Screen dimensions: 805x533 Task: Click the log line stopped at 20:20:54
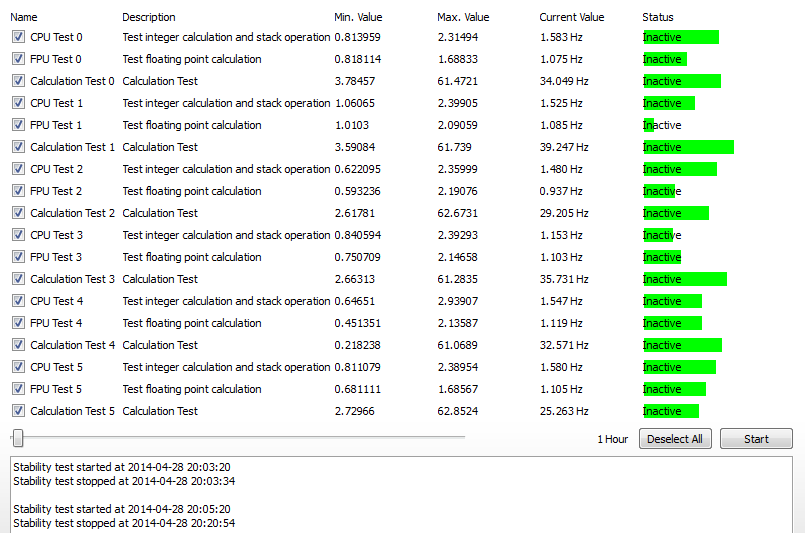click(x=124, y=523)
